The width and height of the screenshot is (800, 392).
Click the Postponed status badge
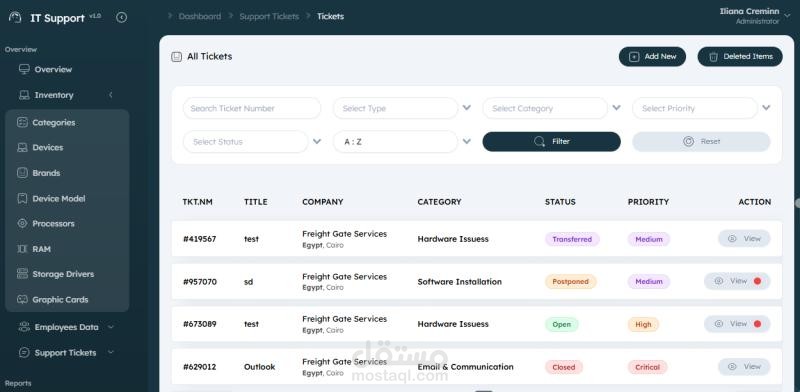[570, 281]
